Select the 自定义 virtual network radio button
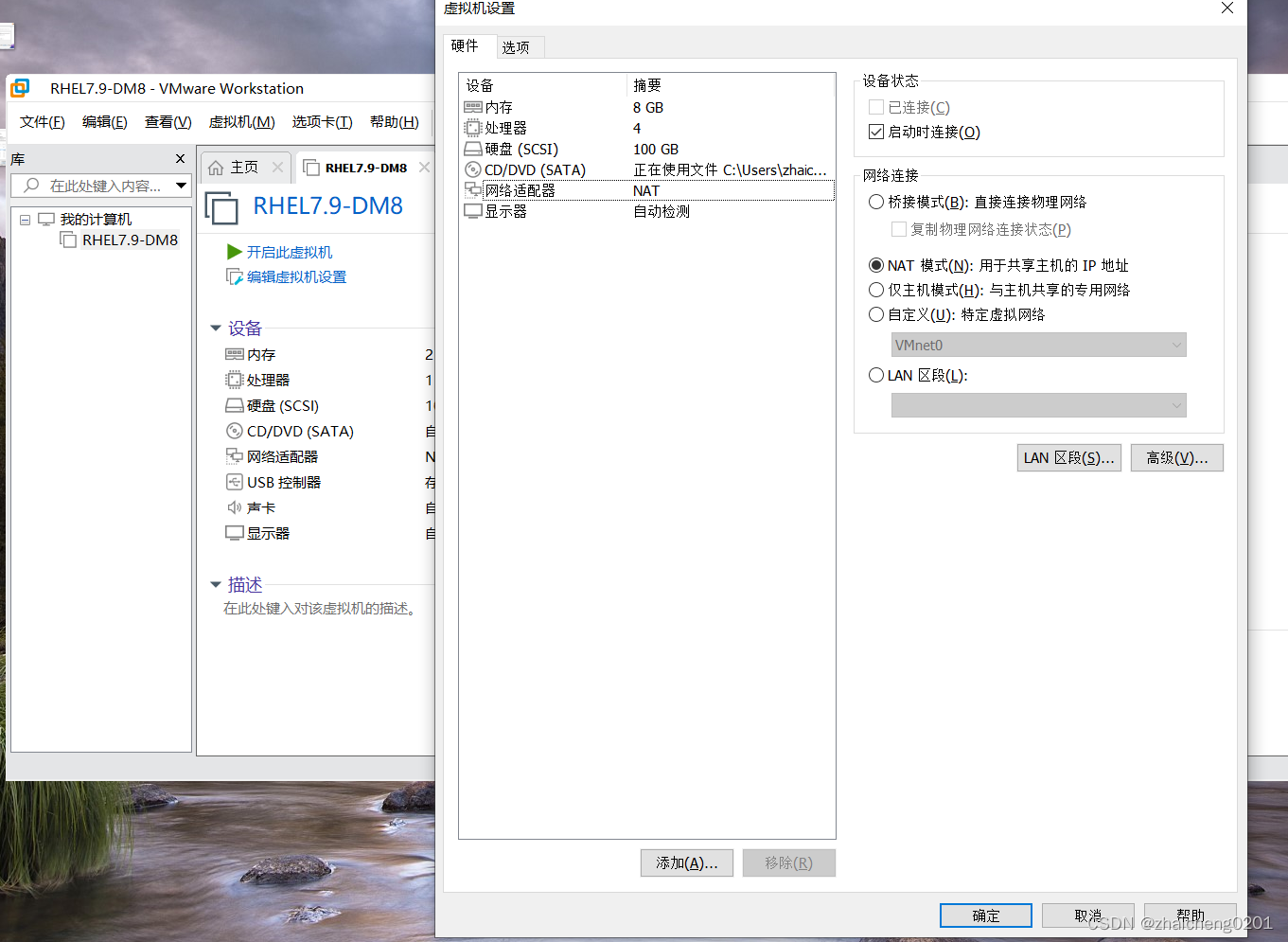The height and width of the screenshot is (942, 1288). point(876,314)
